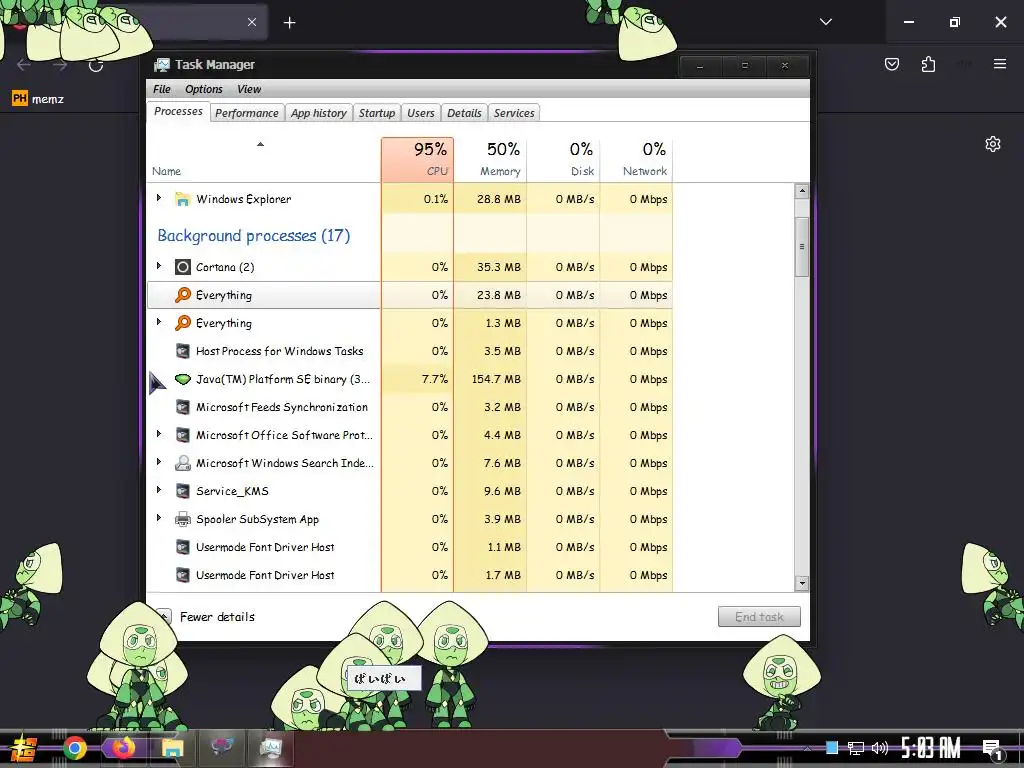Expand the Service_KMS process row
This screenshot has width=1024, height=768.
[x=159, y=490]
